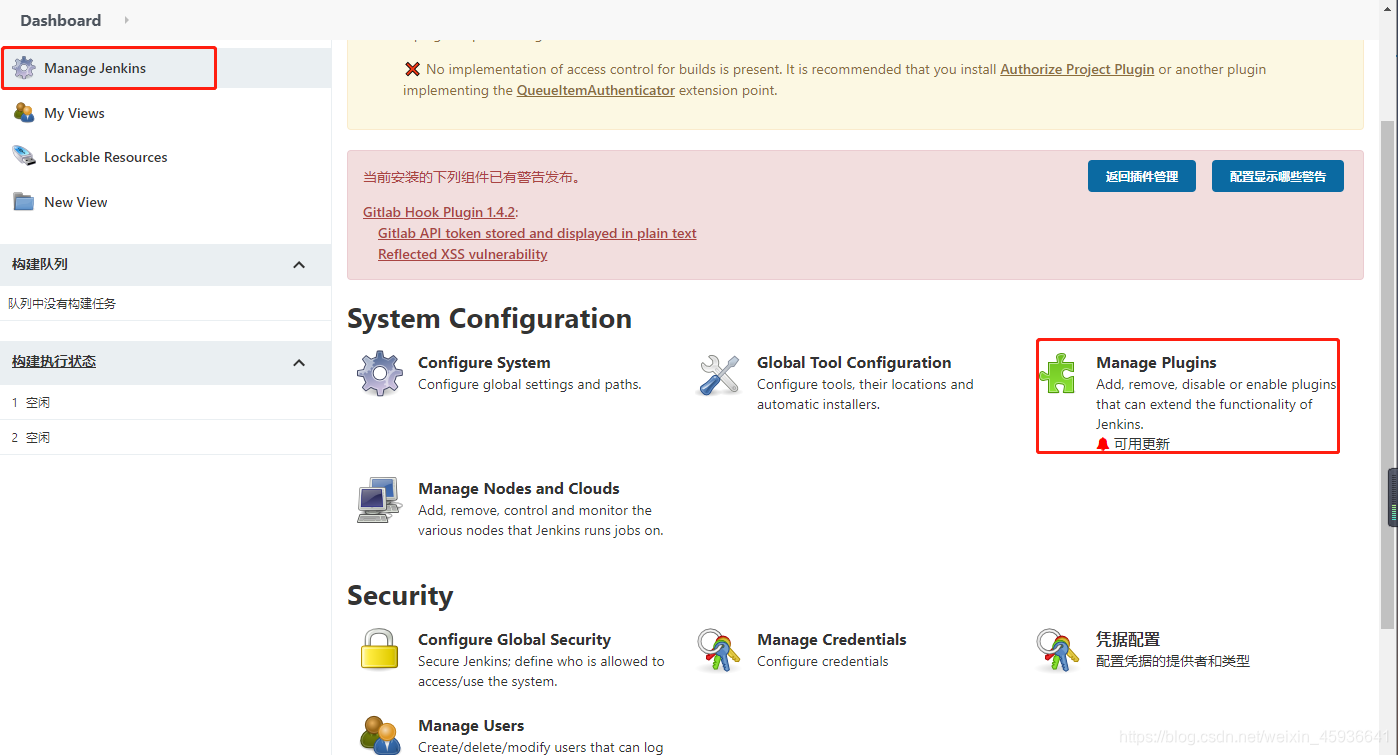
Task: Click the Manage Users people icon
Action: (x=380, y=736)
